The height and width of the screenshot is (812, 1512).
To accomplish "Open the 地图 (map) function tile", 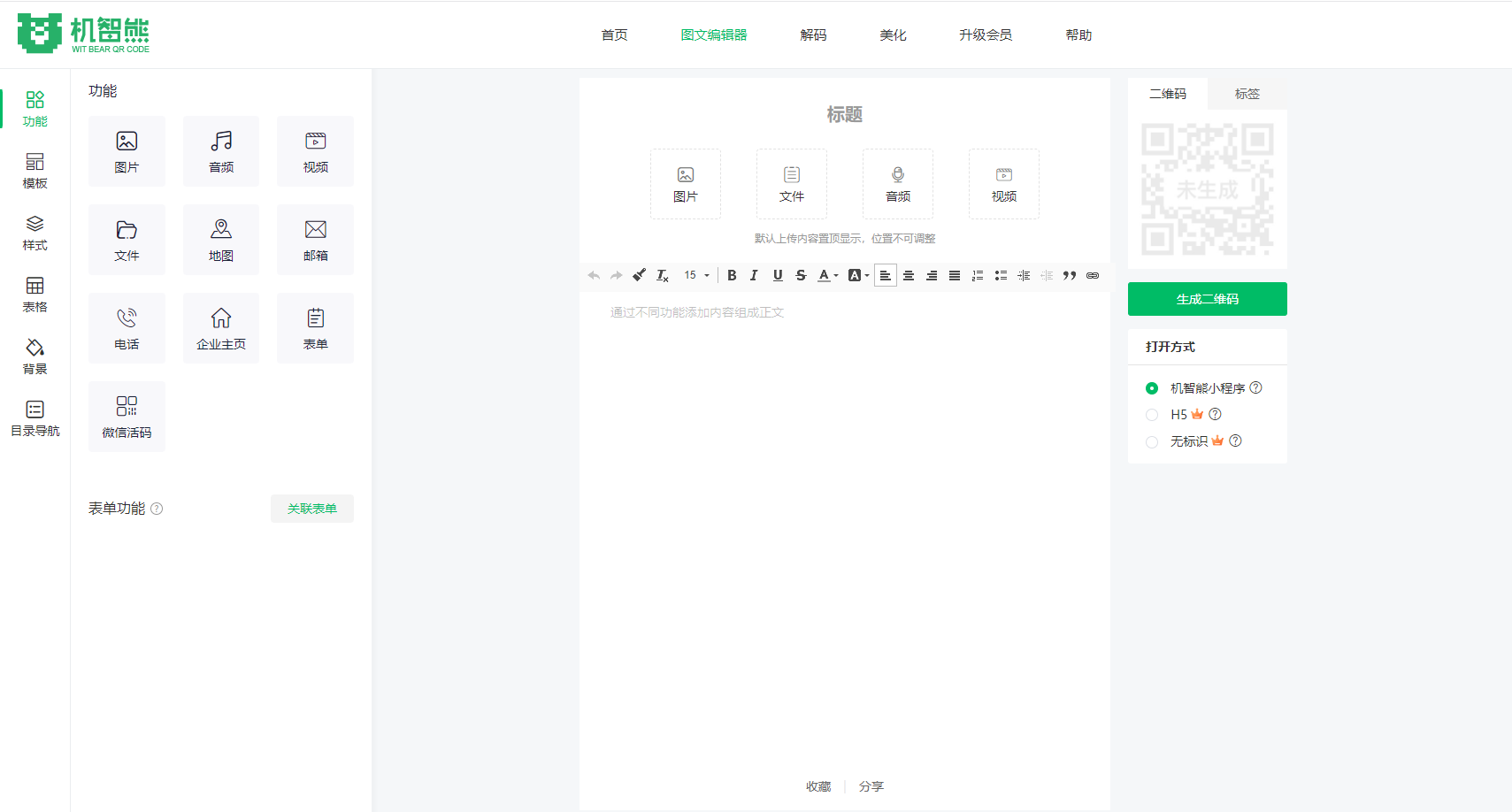I will tap(220, 240).
